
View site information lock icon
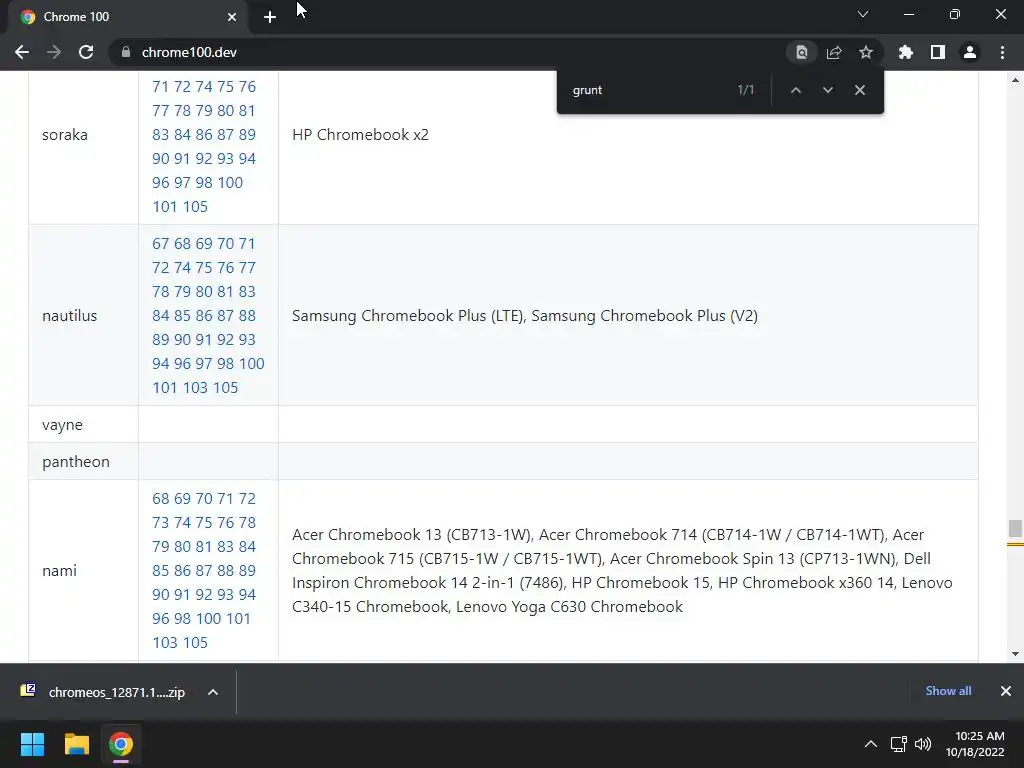pyautogui.click(x=126, y=52)
